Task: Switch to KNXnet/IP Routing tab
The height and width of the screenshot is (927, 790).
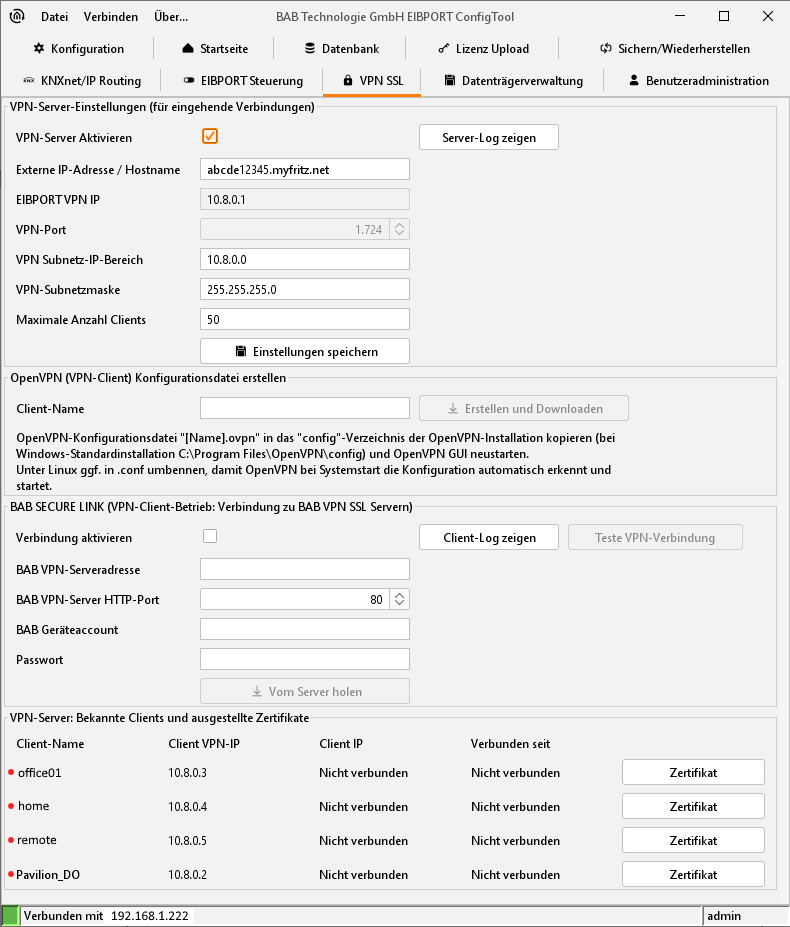Action: pyautogui.click(x=82, y=80)
